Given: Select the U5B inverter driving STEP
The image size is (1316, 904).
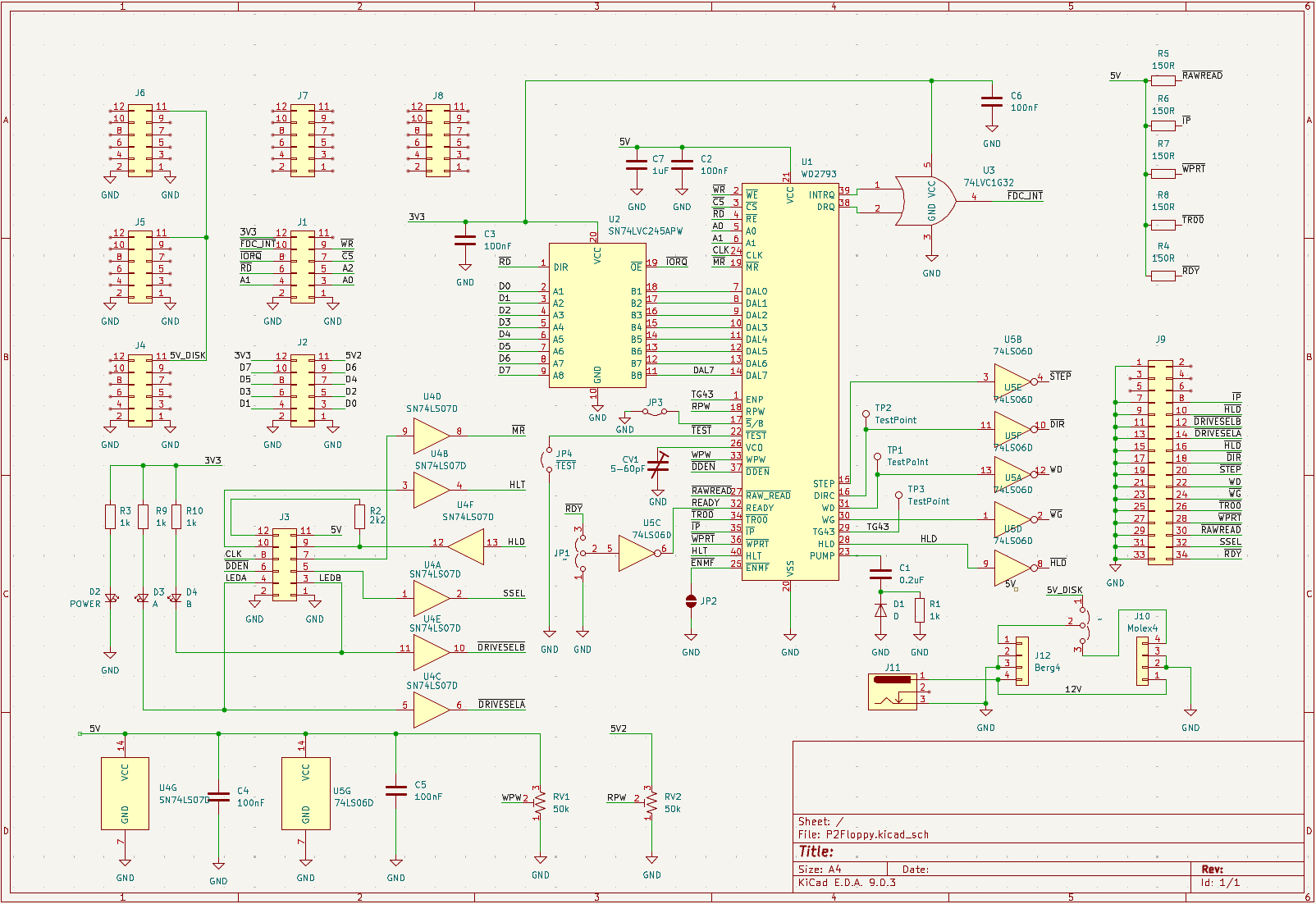Looking at the screenshot, I should point(1014,382).
